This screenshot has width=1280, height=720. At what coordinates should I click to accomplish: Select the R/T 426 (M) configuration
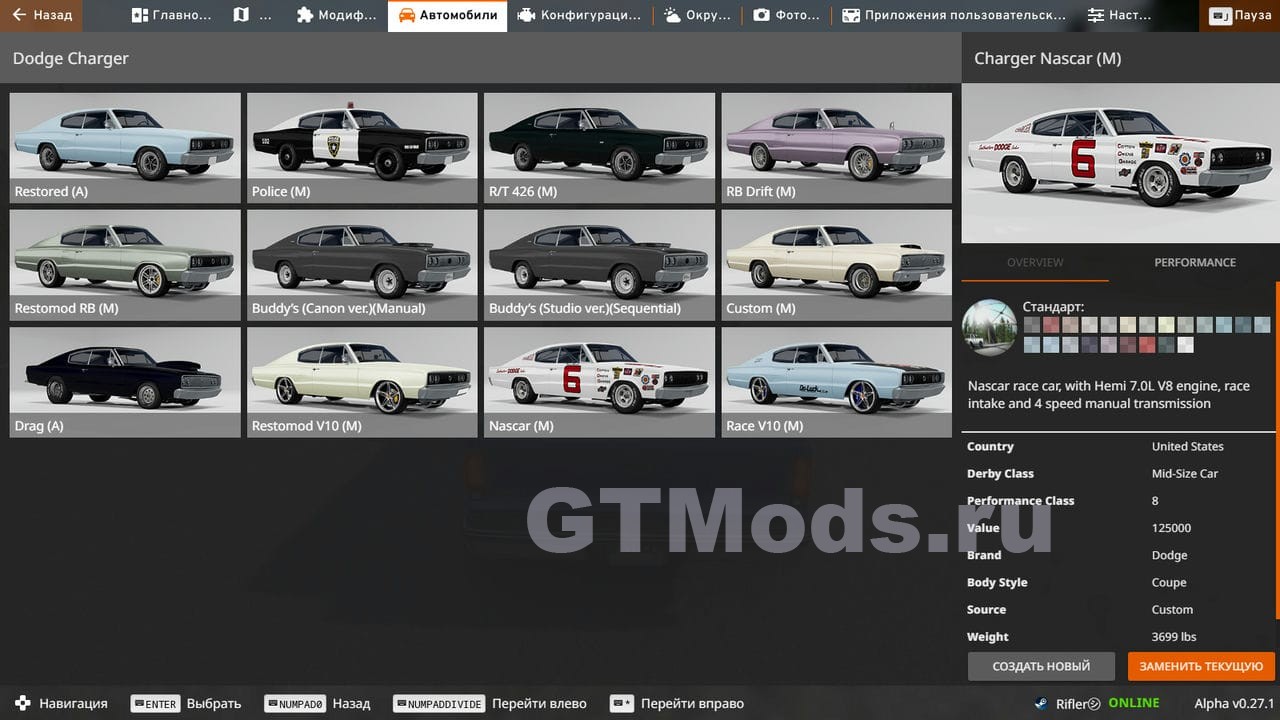(599, 148)
